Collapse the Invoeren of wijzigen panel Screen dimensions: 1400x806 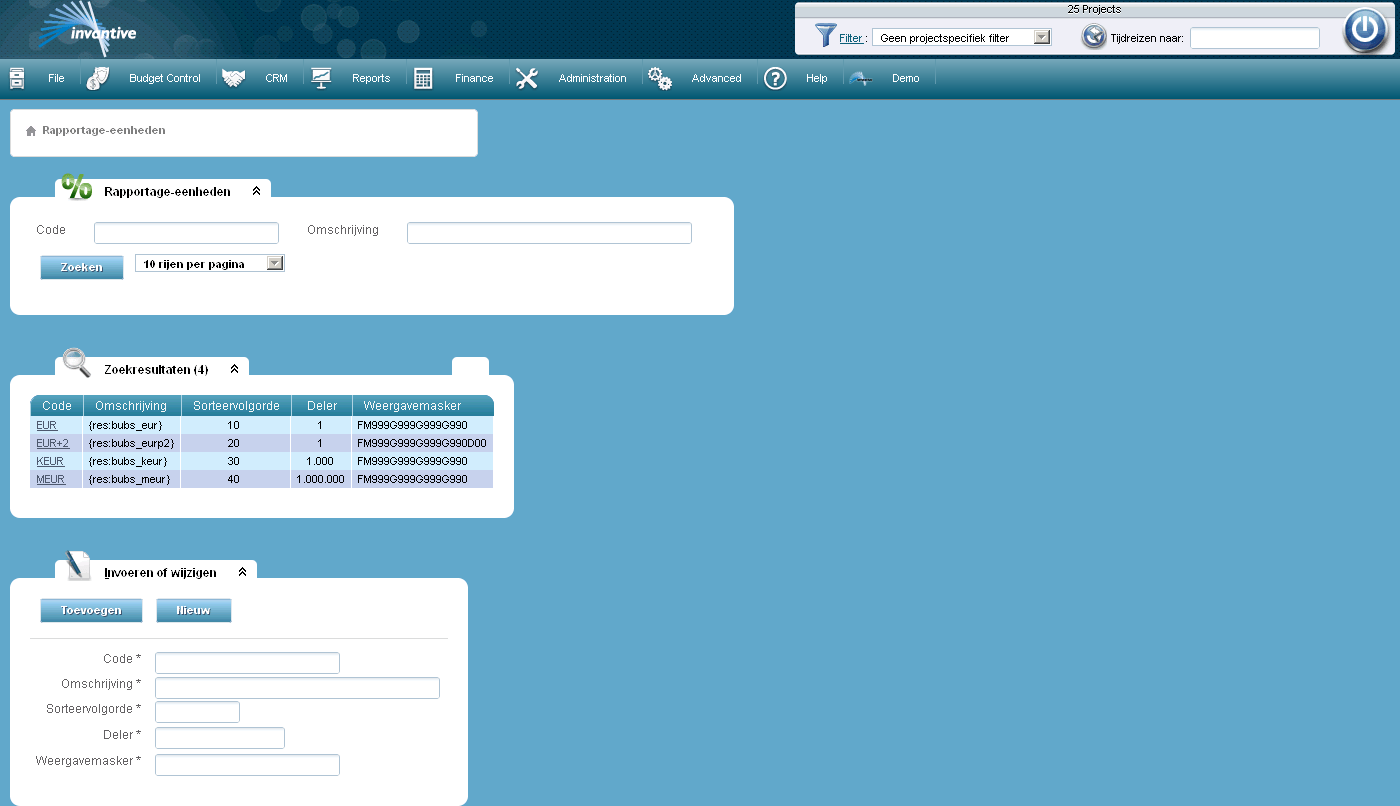click(242, 572)
